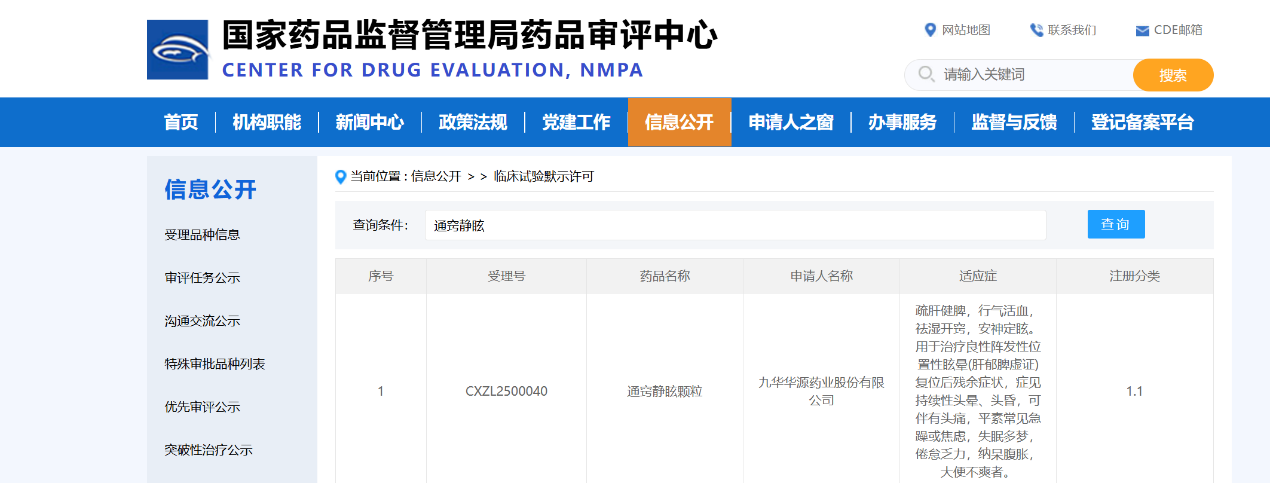1270x483 pixels.
Task: Click the 序号 column header
Action: (x=381, y=276)
